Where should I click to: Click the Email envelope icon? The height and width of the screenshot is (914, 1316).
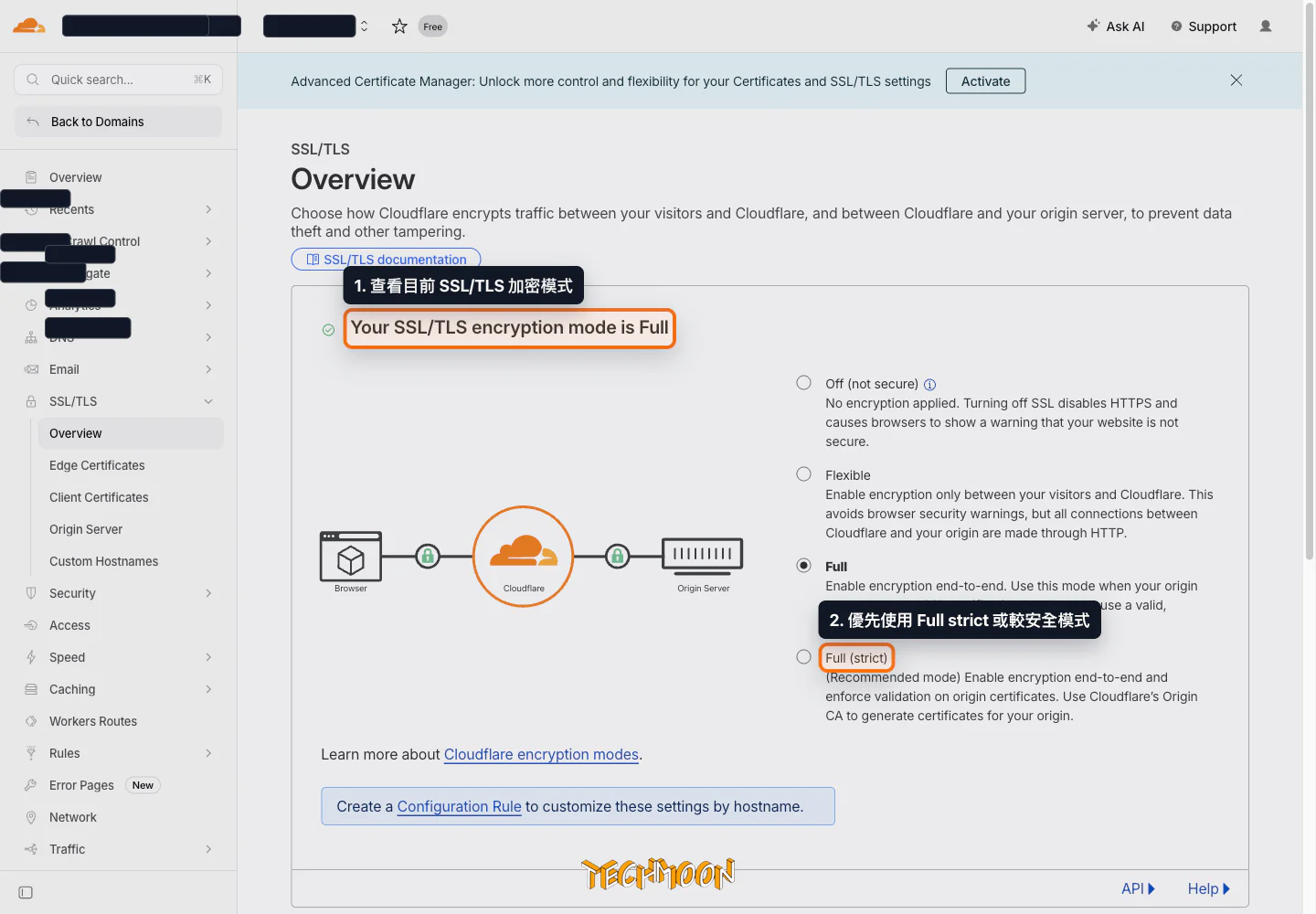[x=31, y=369]
